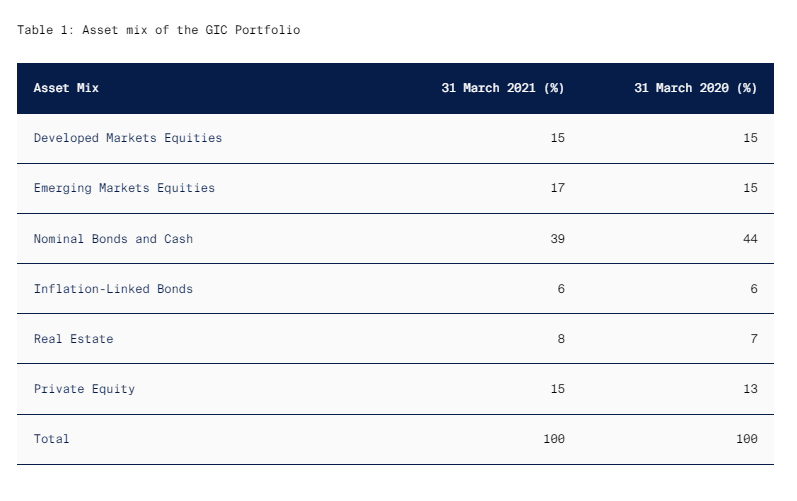Click the 2020 value 44 for Nominal Bonds

tap(750, 239)
